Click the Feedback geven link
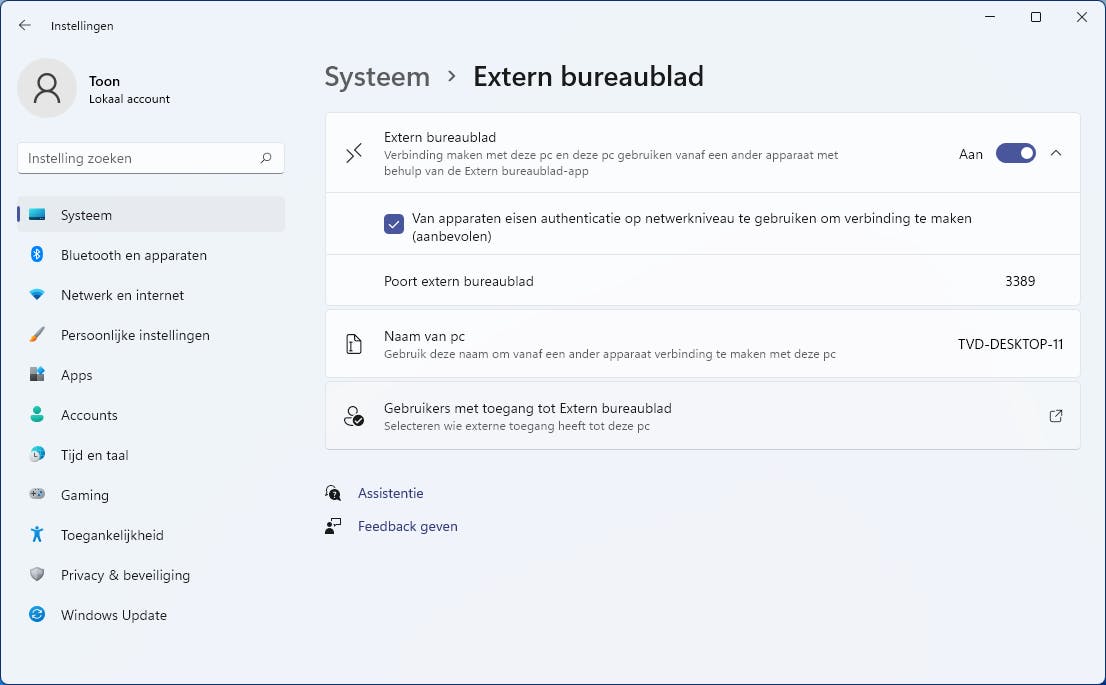Viewport: 1106px width, 685px height. (407, 526)
